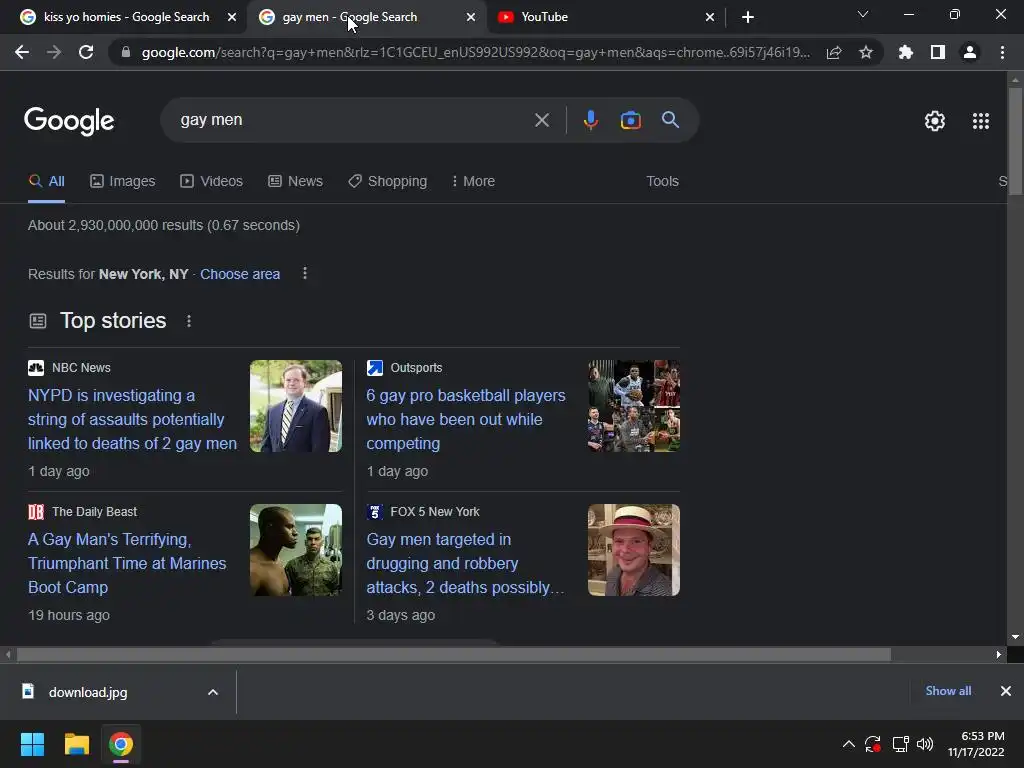This screenshot has width=1024, height=768.
Task: Open File Explorer from the taskbar
Action: pyautogui.click(x=76, y=744)
